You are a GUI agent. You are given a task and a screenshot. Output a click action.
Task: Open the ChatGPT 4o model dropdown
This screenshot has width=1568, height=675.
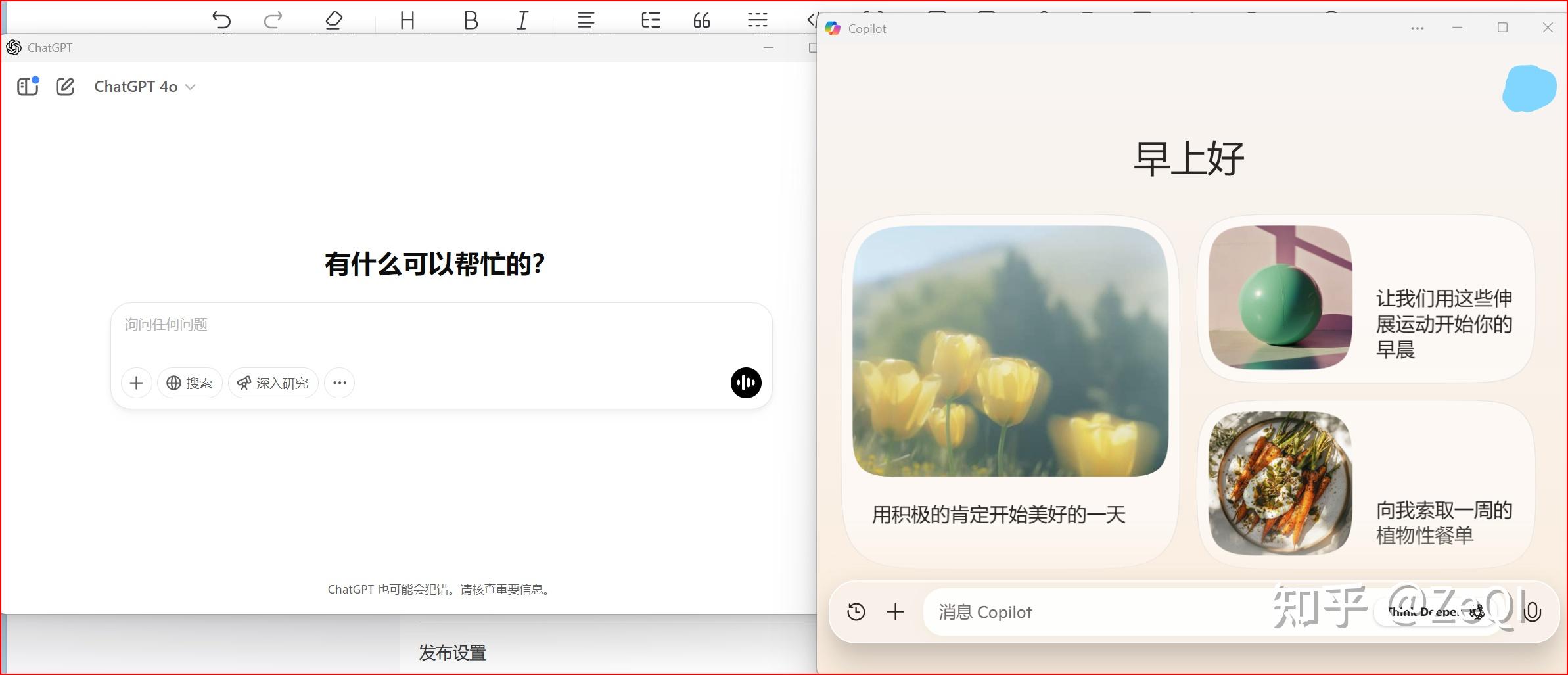145,86
